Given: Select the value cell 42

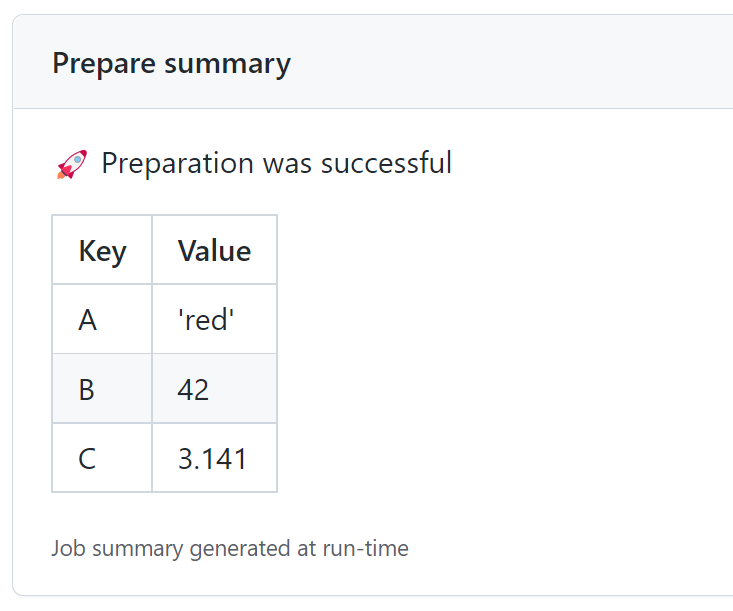Looking at the screenshot, I should [215, 388].
